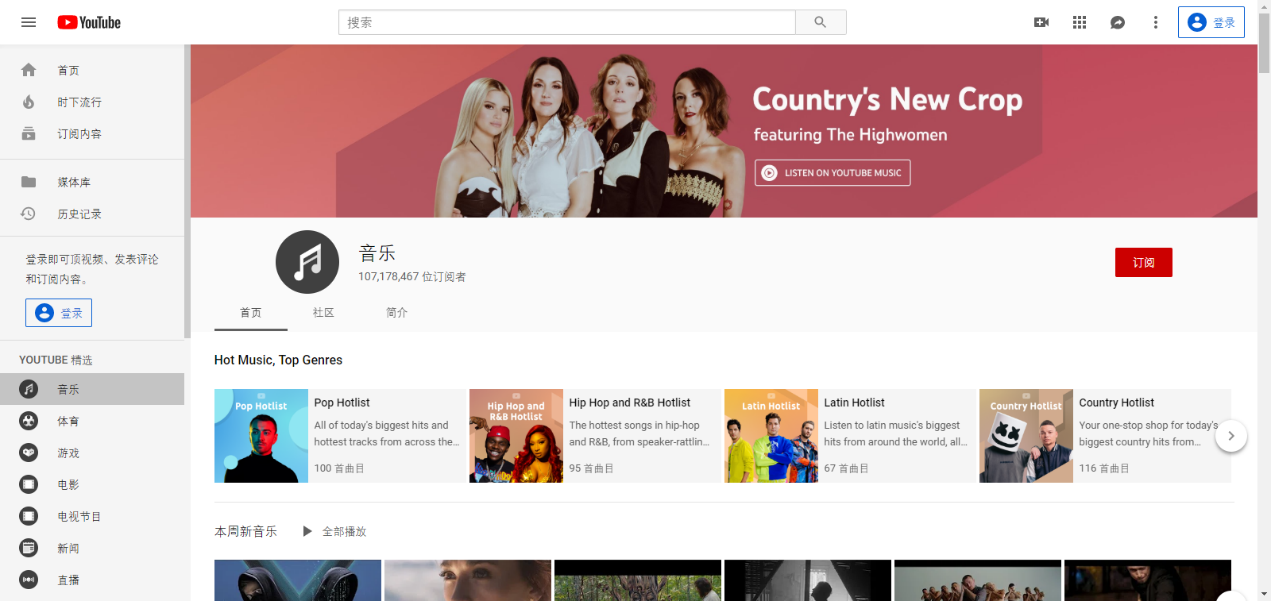This screenshot has width=1271, height=601.
Task: Click the music channel avatar icon
Action: [x=307, y=262]
